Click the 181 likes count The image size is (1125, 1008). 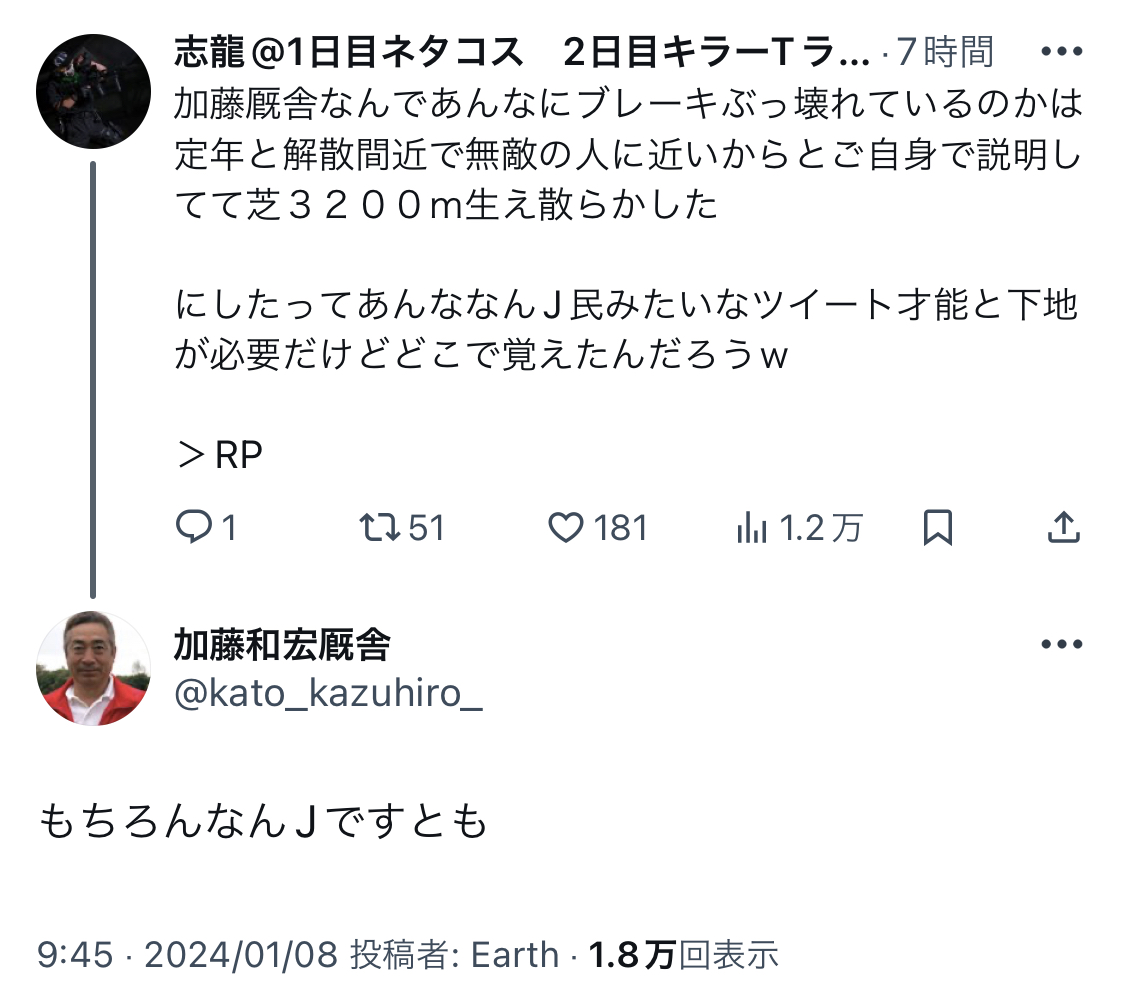point(621,527)
